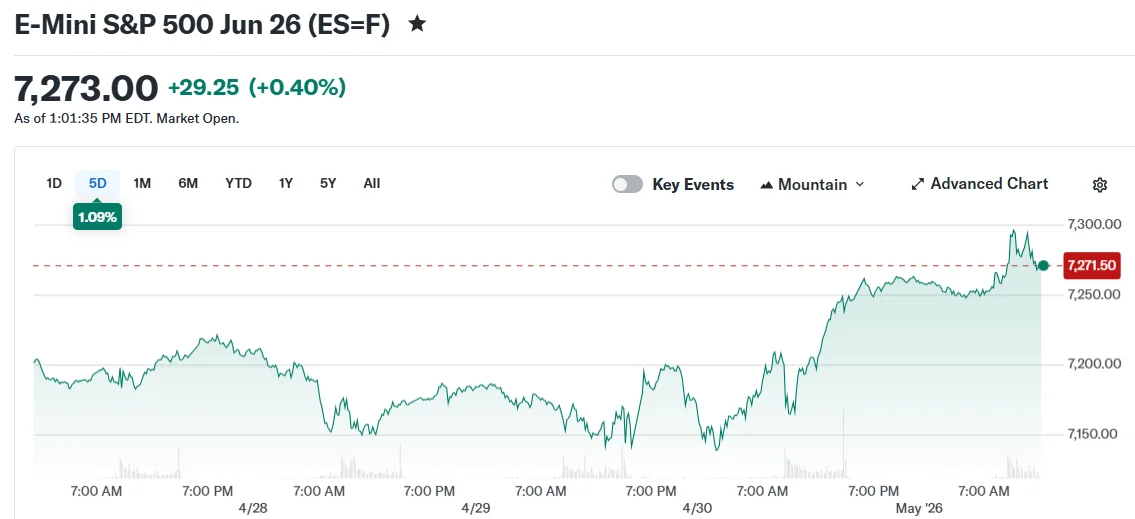Viewport: 1135px width, 519px height.
Task: Click the (+0.40%) percent change
Action: coord(298,88)
